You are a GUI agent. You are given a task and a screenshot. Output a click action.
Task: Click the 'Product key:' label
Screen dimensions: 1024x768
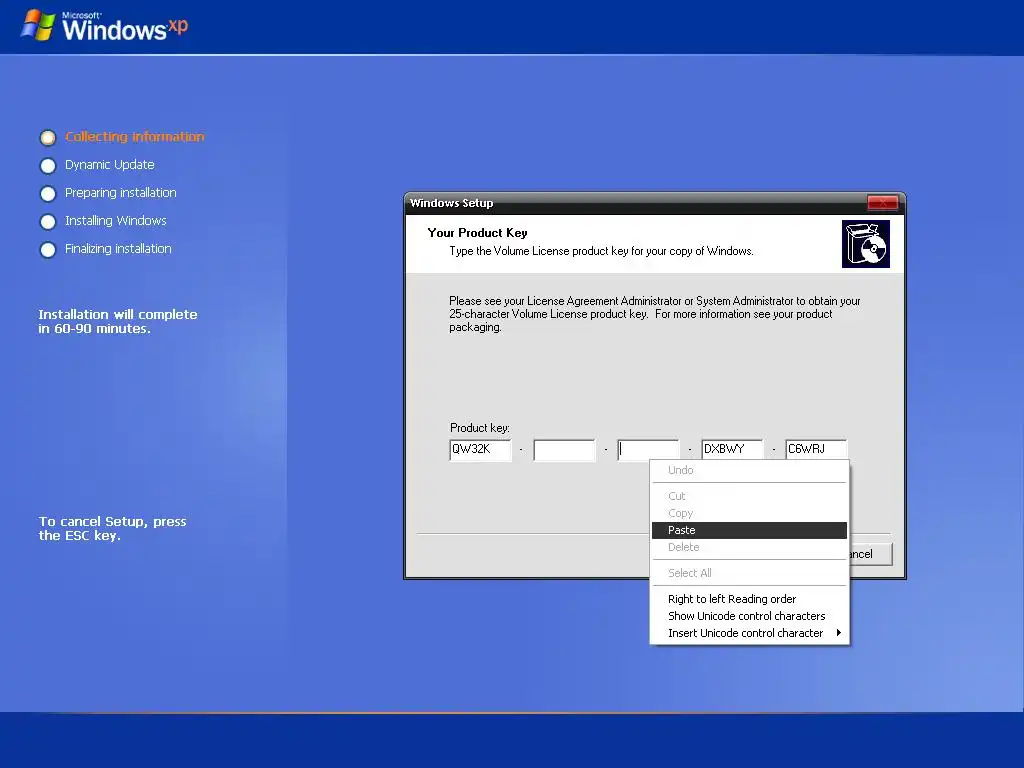(480, 428)
